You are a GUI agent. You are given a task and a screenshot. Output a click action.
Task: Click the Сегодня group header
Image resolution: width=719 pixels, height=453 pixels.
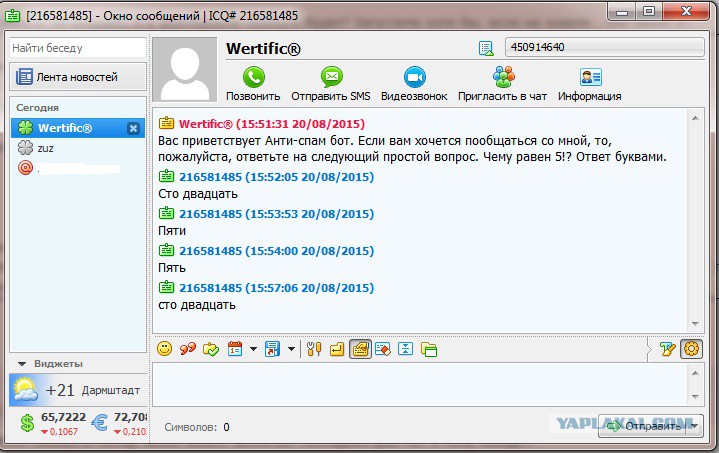click(x=37, y=108)
